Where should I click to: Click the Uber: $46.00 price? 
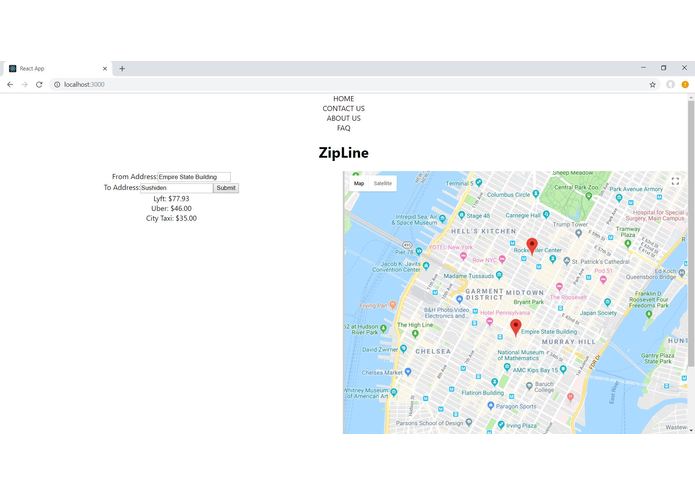[171, 208]
